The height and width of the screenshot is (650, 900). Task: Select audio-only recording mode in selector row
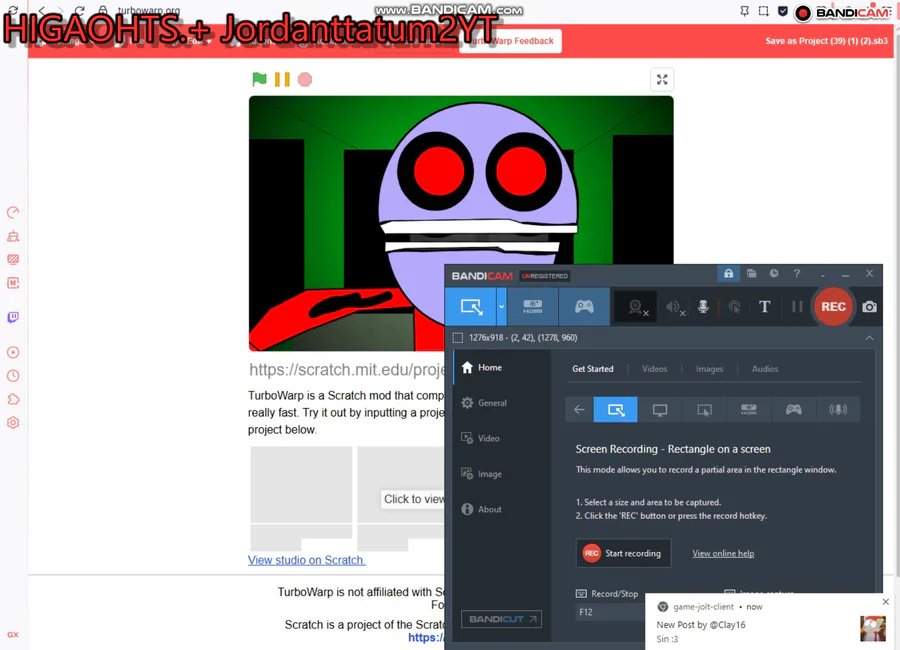click(x=838, y=409)
